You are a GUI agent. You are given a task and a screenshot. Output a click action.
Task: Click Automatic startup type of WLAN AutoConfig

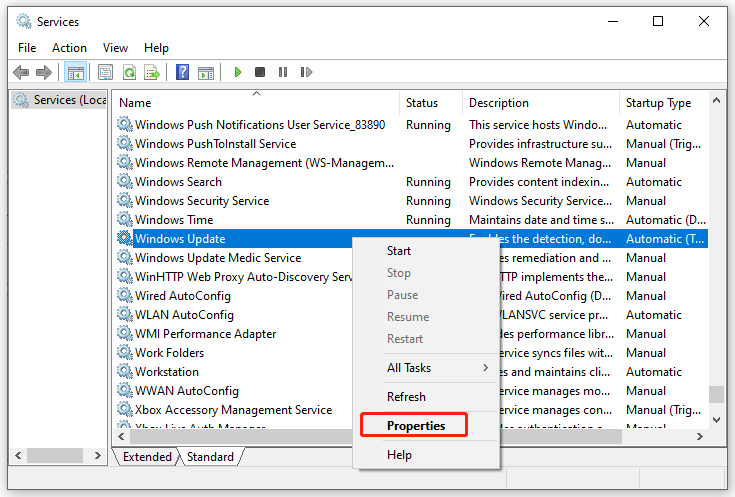click(653, 315)
